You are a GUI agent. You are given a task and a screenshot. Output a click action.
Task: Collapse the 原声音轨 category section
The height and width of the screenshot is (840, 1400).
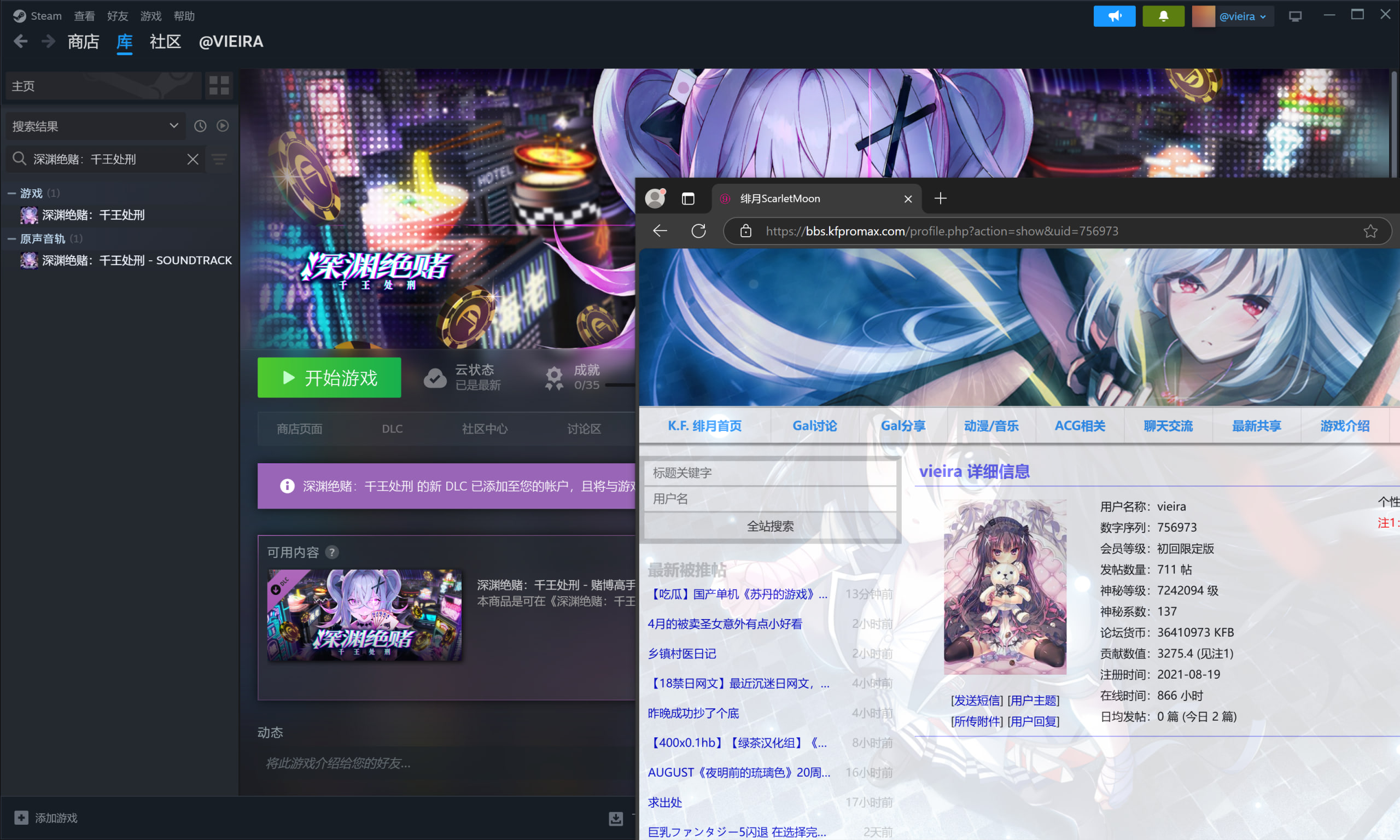[x=11, y=239]
